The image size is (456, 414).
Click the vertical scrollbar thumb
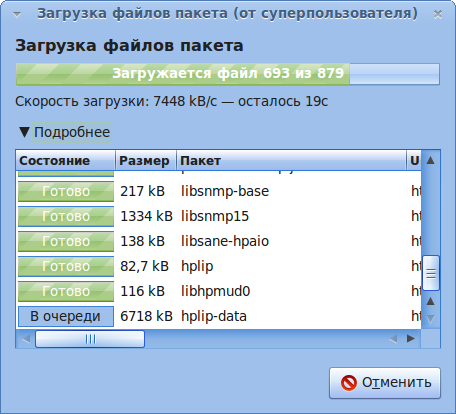pyautogui.click(x=431, y=273)
